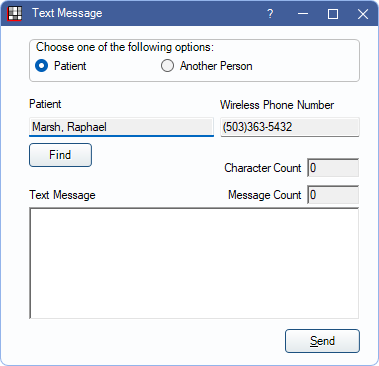The width and height of the screenshot is (379, 366).
Task: Click the 'Text Message' title bar text
Action: 67,13
